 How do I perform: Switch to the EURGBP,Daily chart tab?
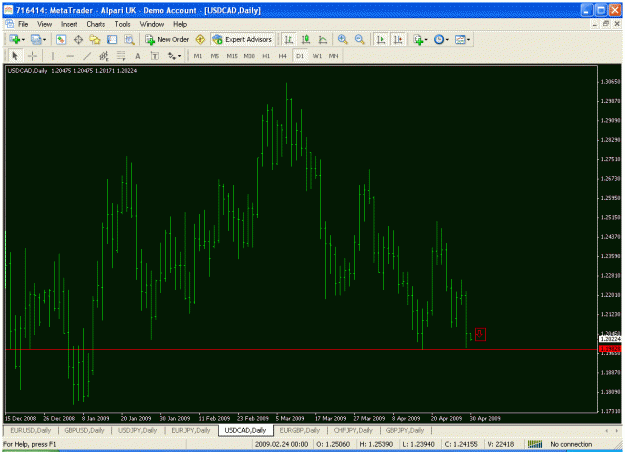pos(300,430)
